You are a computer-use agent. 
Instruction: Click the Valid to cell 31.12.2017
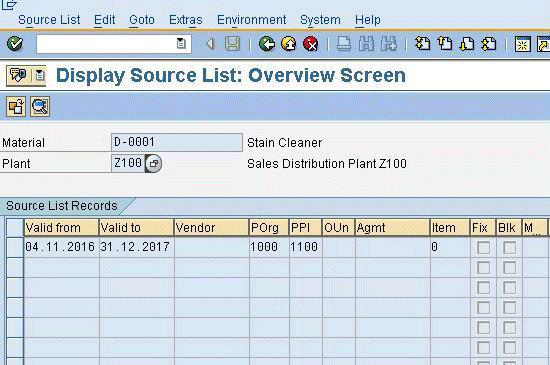[x=136, y=247]
